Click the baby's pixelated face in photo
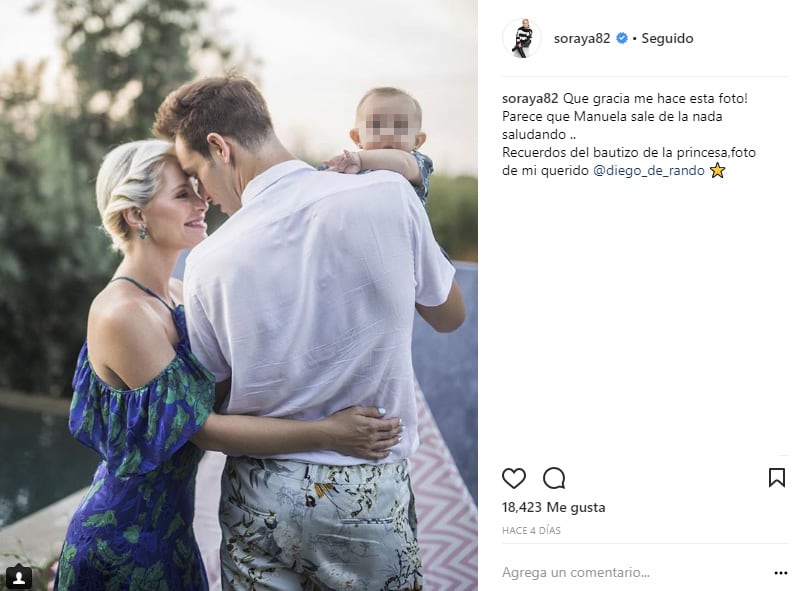 [x=388, y=125]
